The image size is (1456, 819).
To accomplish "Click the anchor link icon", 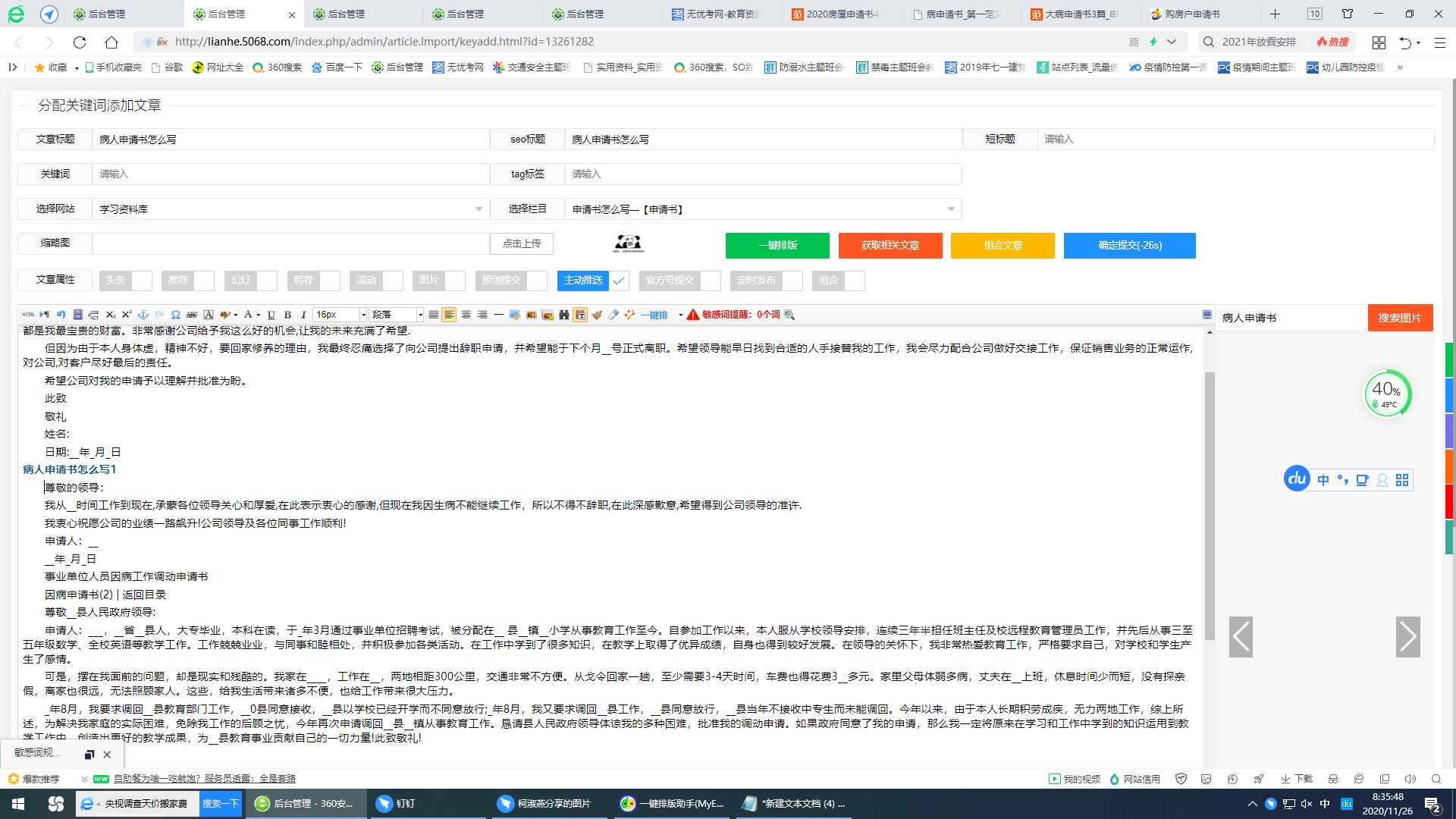I will point(143,315).
